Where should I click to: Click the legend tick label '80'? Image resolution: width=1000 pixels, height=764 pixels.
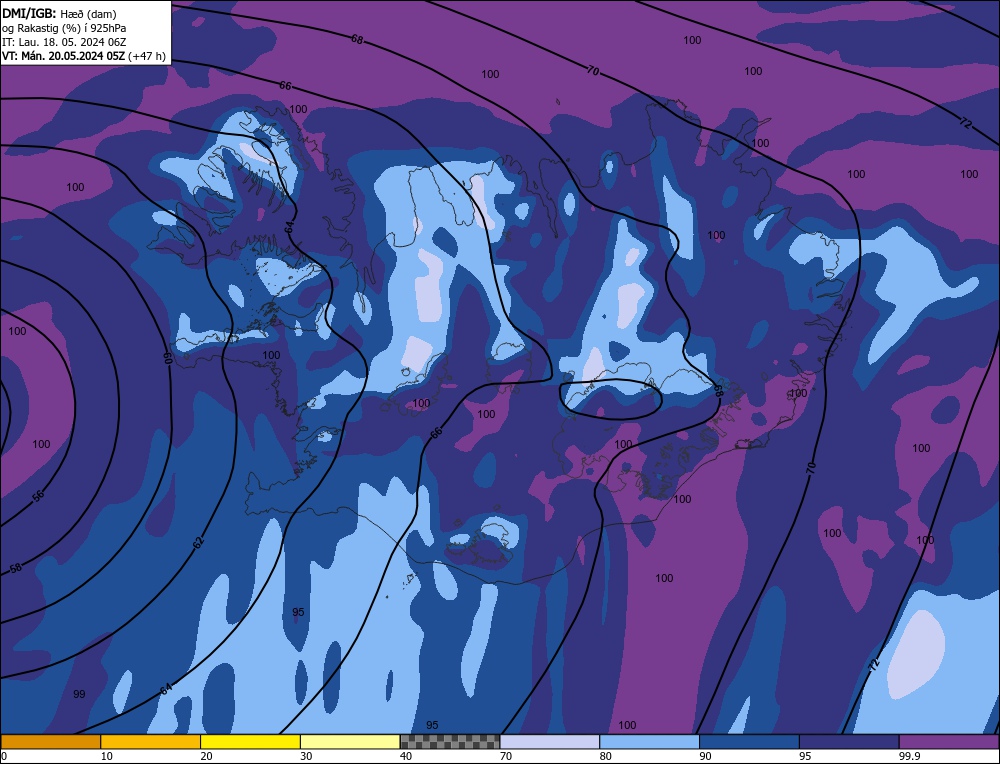click(606, 756)
